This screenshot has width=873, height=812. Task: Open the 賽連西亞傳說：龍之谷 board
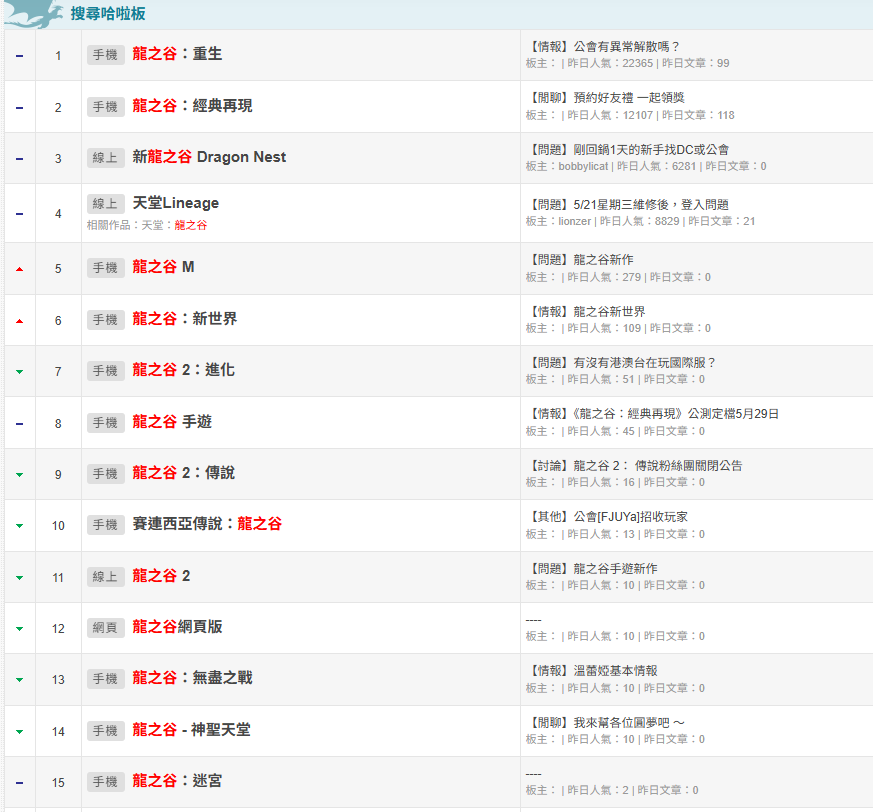(x=207, y=524)
